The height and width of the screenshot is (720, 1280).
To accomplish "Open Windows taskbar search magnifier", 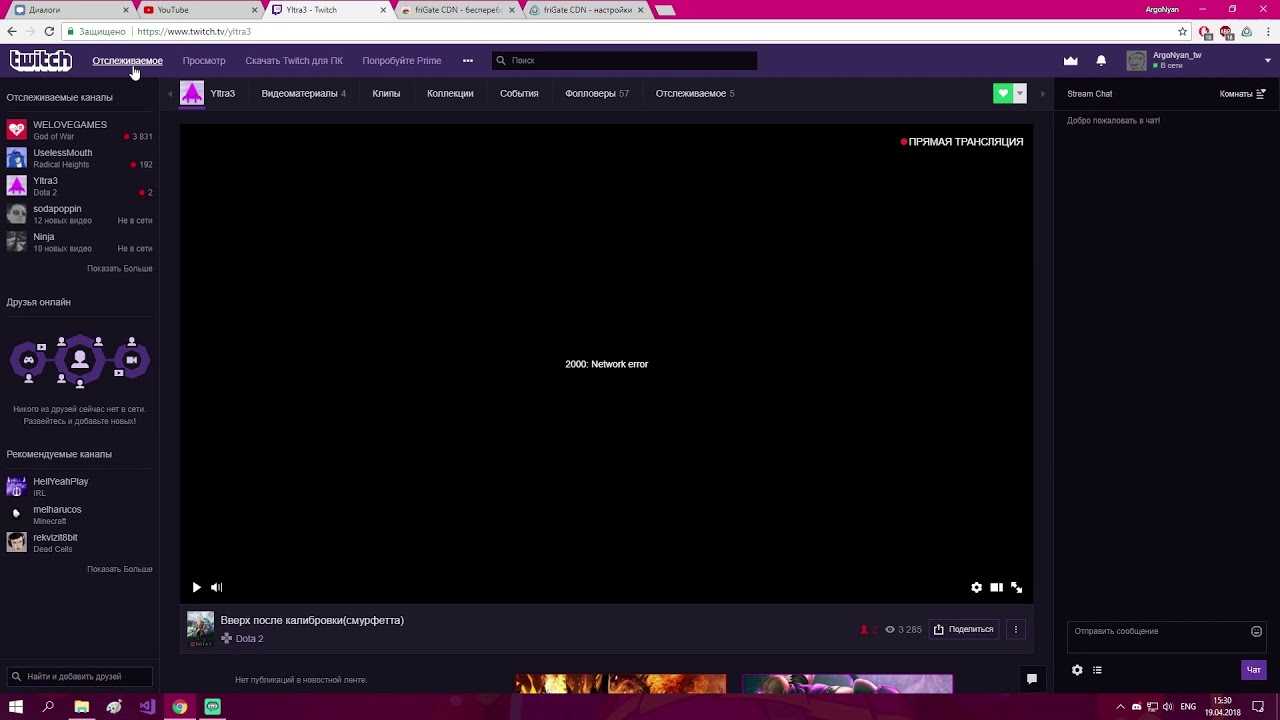I will [48, 707].
